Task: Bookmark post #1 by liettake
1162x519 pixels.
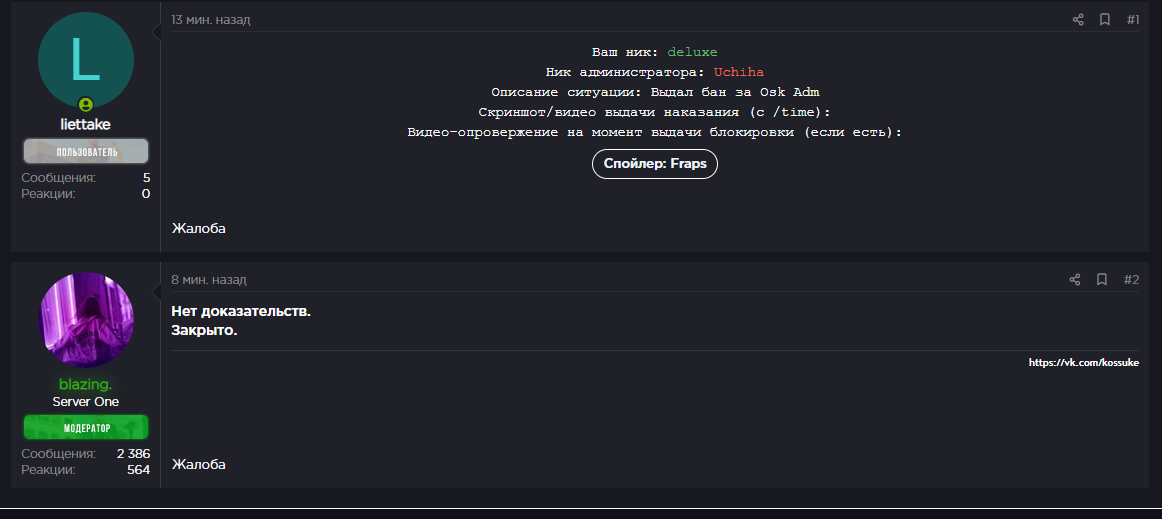Action: pos(1105,20)
